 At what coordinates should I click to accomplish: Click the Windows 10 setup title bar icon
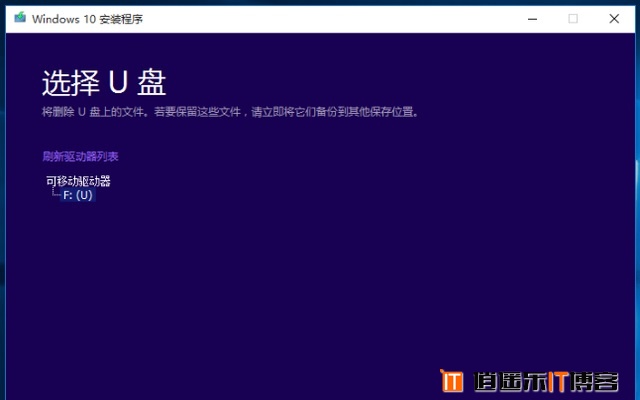click(20, 18)
